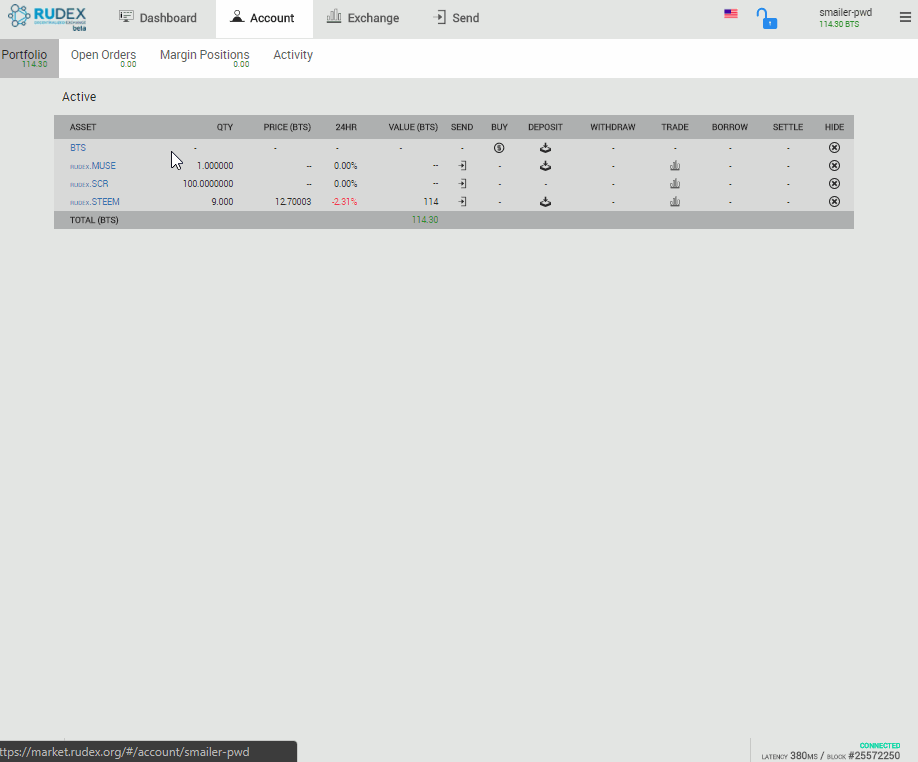The height and width of the screenshot is (762, 918).
Task: Click the 114.30 BTS balance in header
Action: 839,25
